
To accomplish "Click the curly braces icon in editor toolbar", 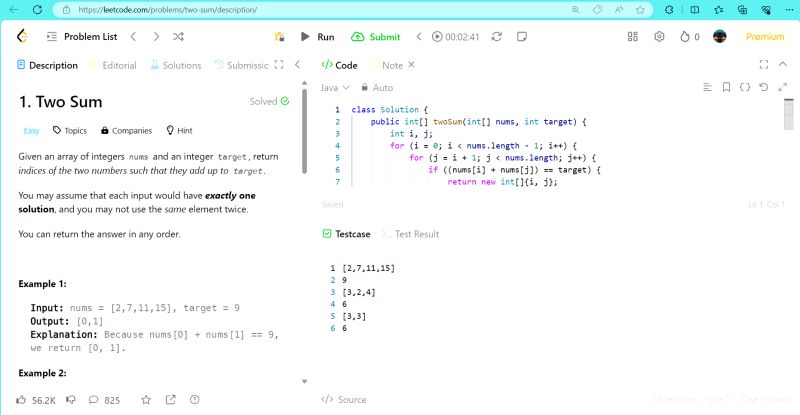I will [745, 87].
